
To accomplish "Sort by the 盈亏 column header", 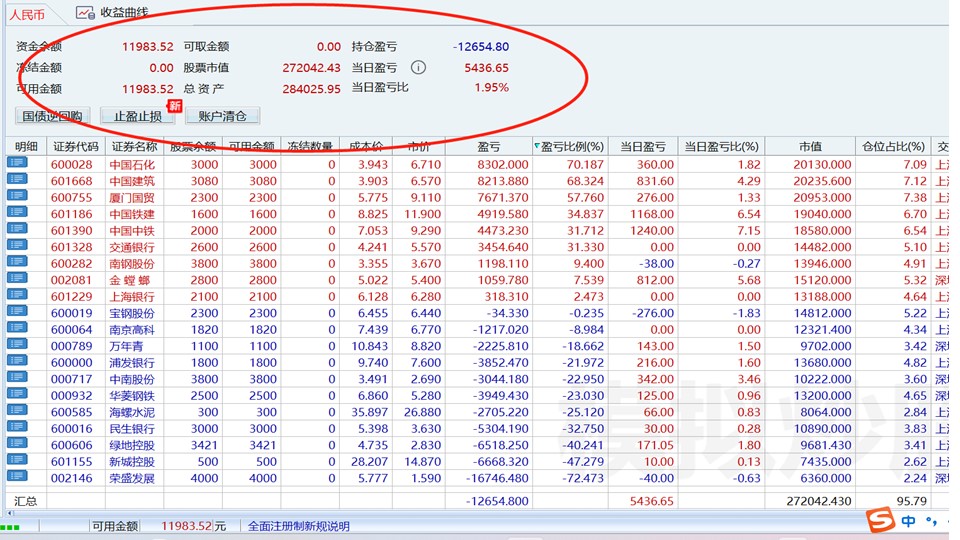I will point(489,146).
